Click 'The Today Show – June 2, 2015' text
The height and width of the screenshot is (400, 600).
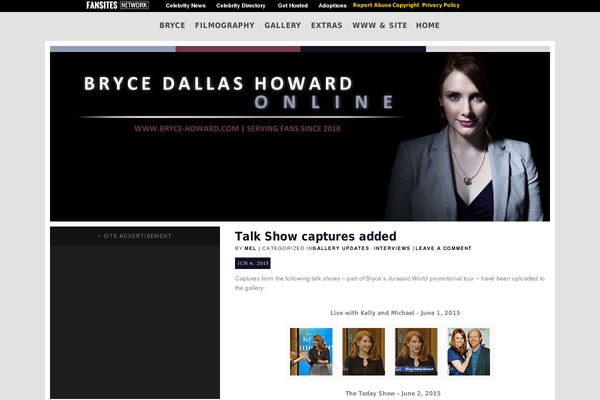pyautogui.click(x=393, y=393)
